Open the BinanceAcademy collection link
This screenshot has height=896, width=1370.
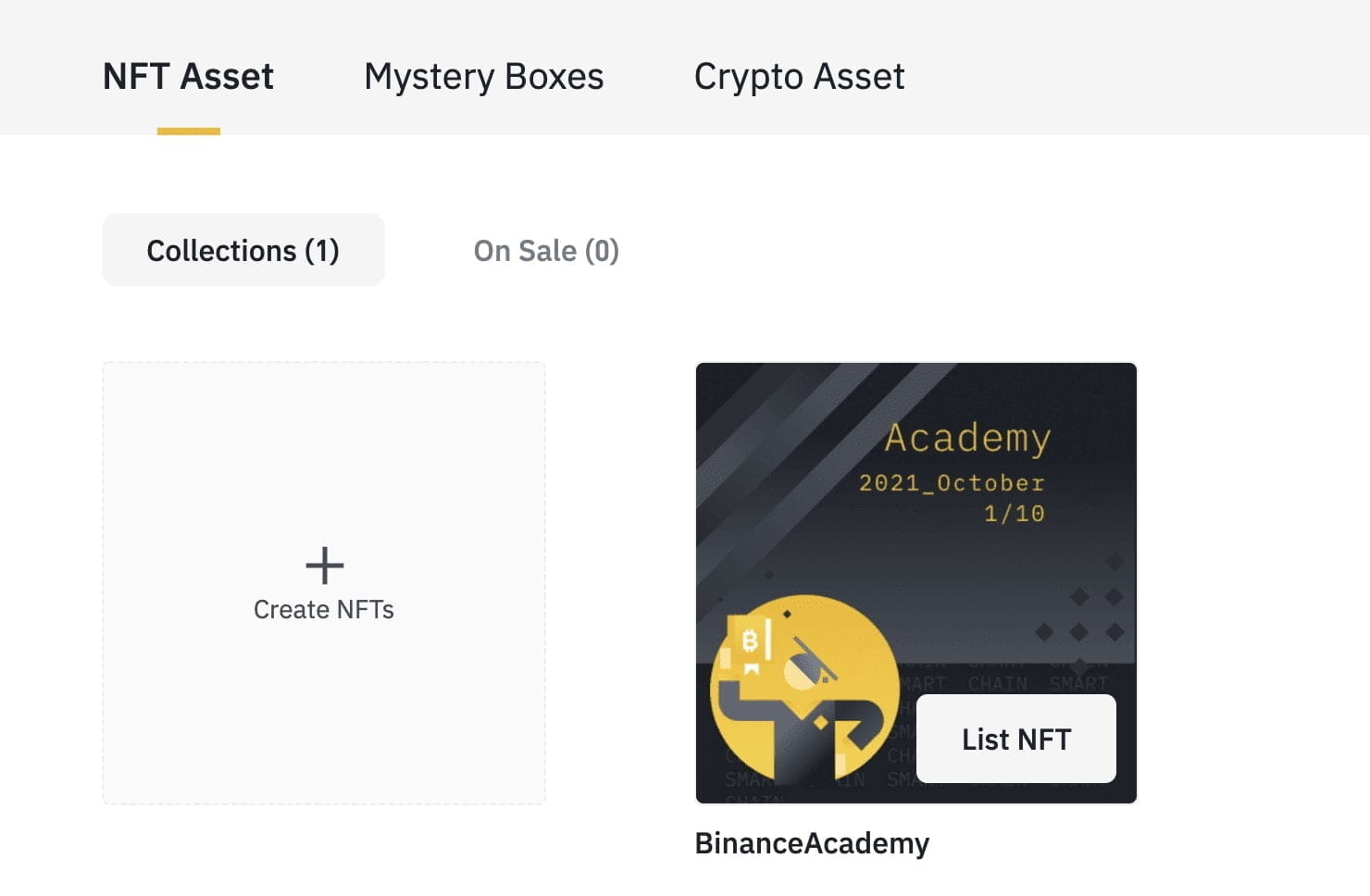click(812, 842)
